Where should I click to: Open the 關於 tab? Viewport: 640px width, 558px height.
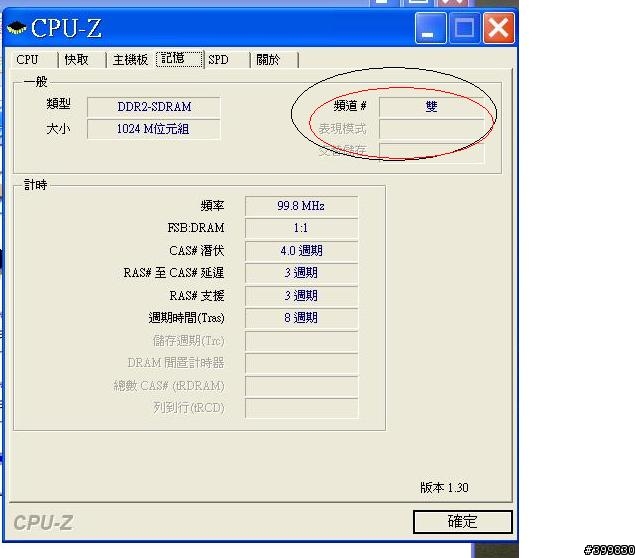[274, 60]
